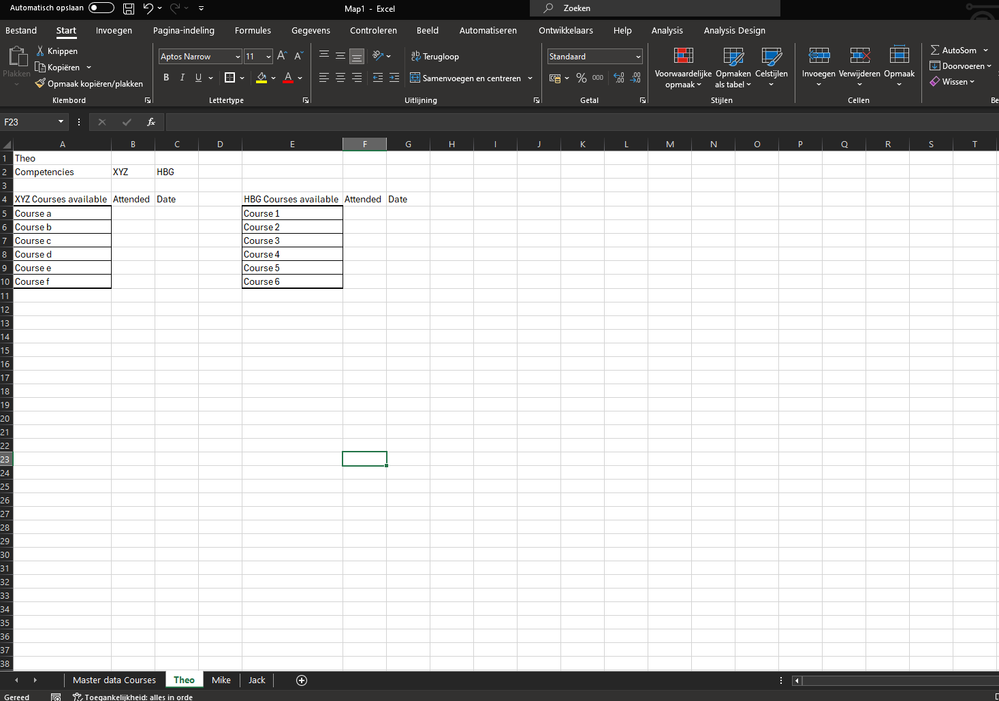Select Opmaak kopiëren/plakken format painter
The width and height of the screenshot is (999, 701).
point(89,83)
